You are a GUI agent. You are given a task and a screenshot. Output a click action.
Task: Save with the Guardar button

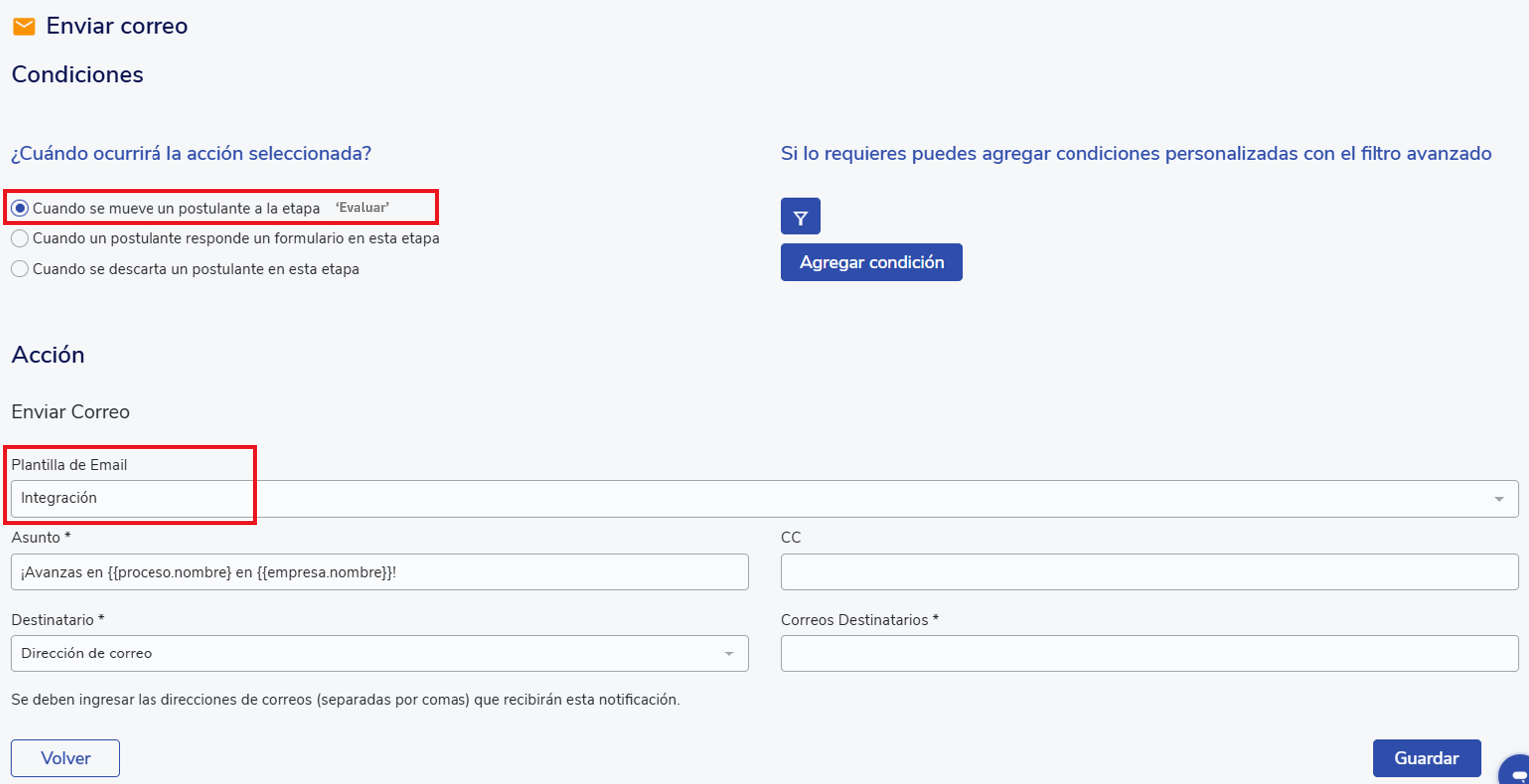[1425, 758]
